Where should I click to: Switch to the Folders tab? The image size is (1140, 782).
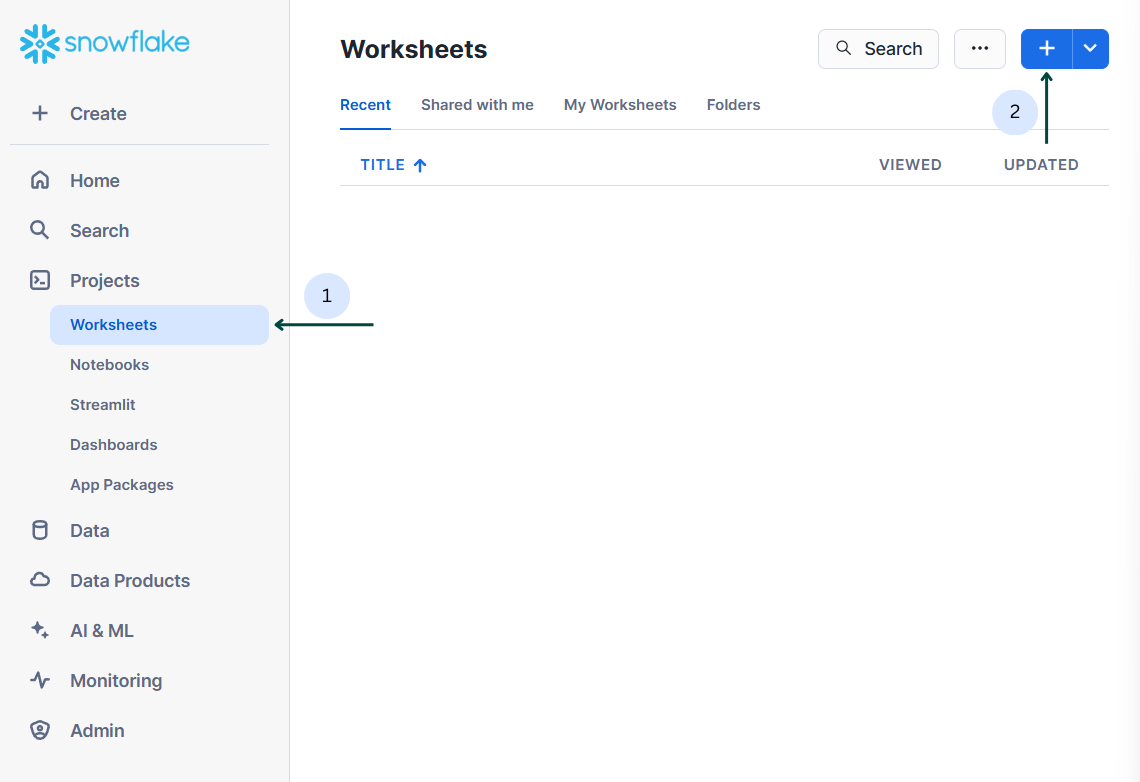[734, 105]
